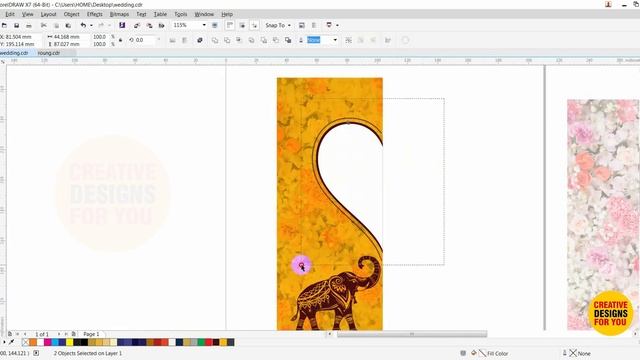Click the fill bucket icon in status bar
Screen dimensions: 640x360
point(473,353)
